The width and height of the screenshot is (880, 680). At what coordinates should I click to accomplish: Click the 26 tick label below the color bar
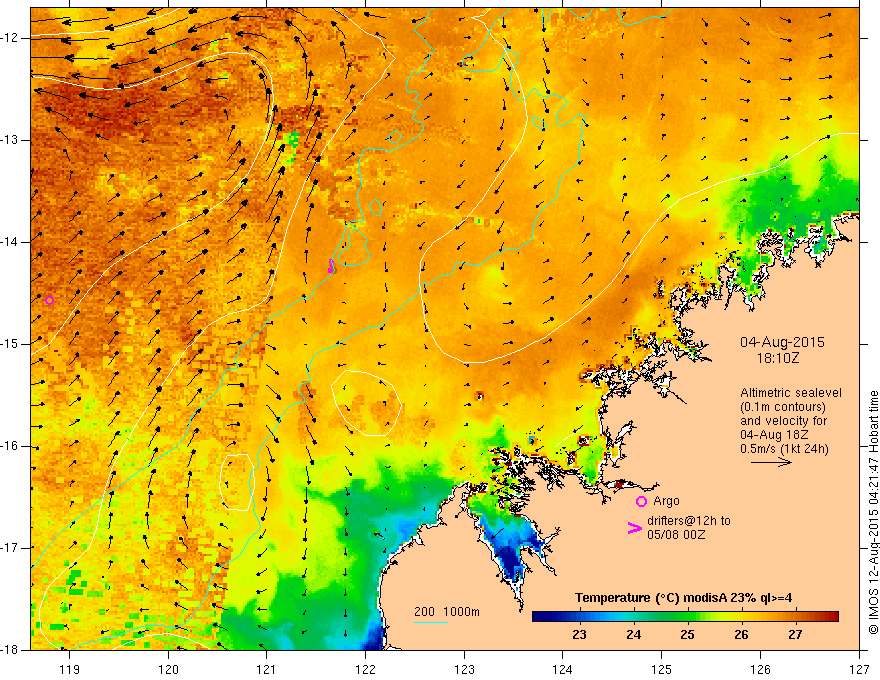tap(741, 635)
